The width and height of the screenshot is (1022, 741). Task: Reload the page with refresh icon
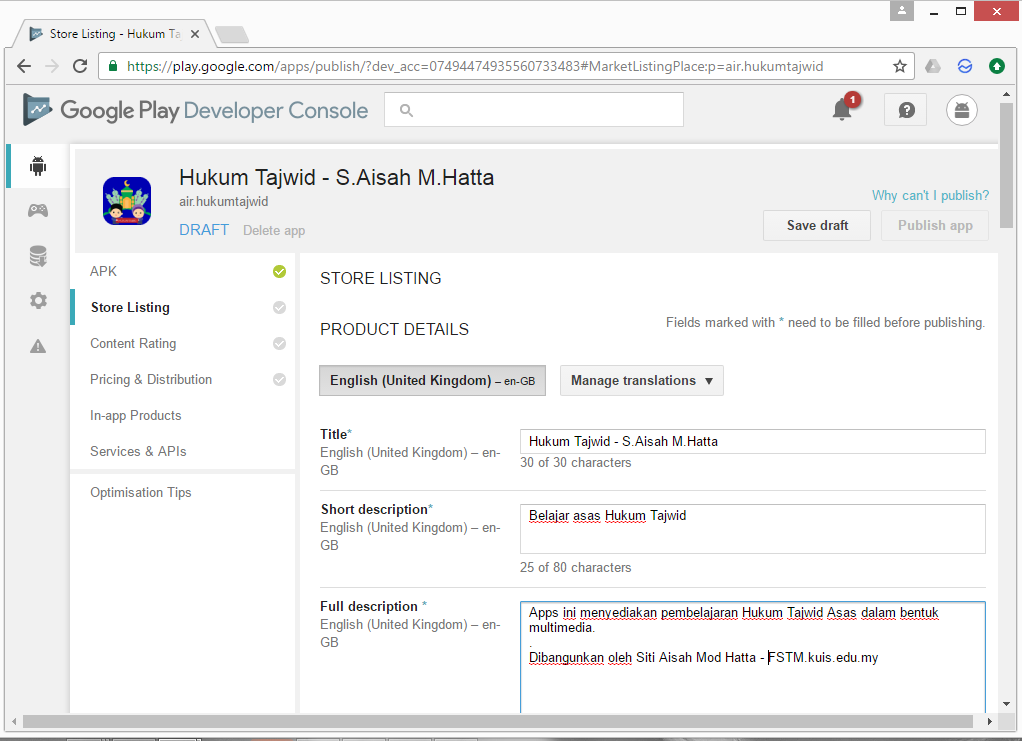[80, 66]
